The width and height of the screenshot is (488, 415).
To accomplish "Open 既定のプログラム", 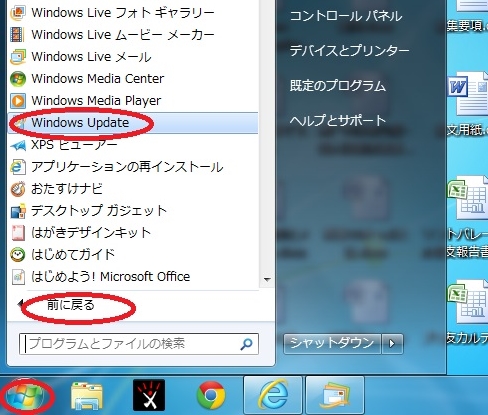I will pos(338,86).
